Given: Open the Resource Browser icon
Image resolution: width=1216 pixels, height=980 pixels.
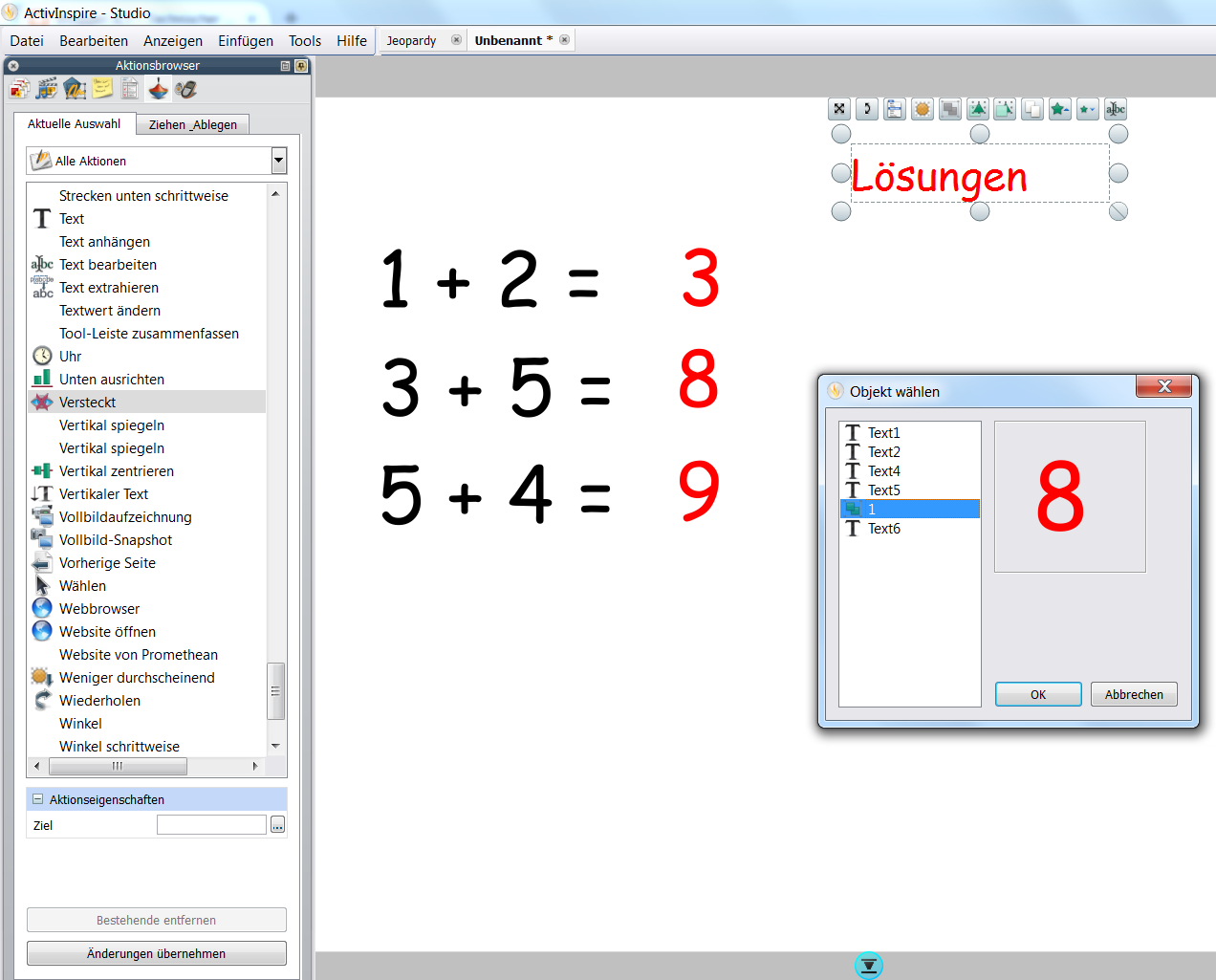Looking at the screenshot, I should (x=47, y=89).
